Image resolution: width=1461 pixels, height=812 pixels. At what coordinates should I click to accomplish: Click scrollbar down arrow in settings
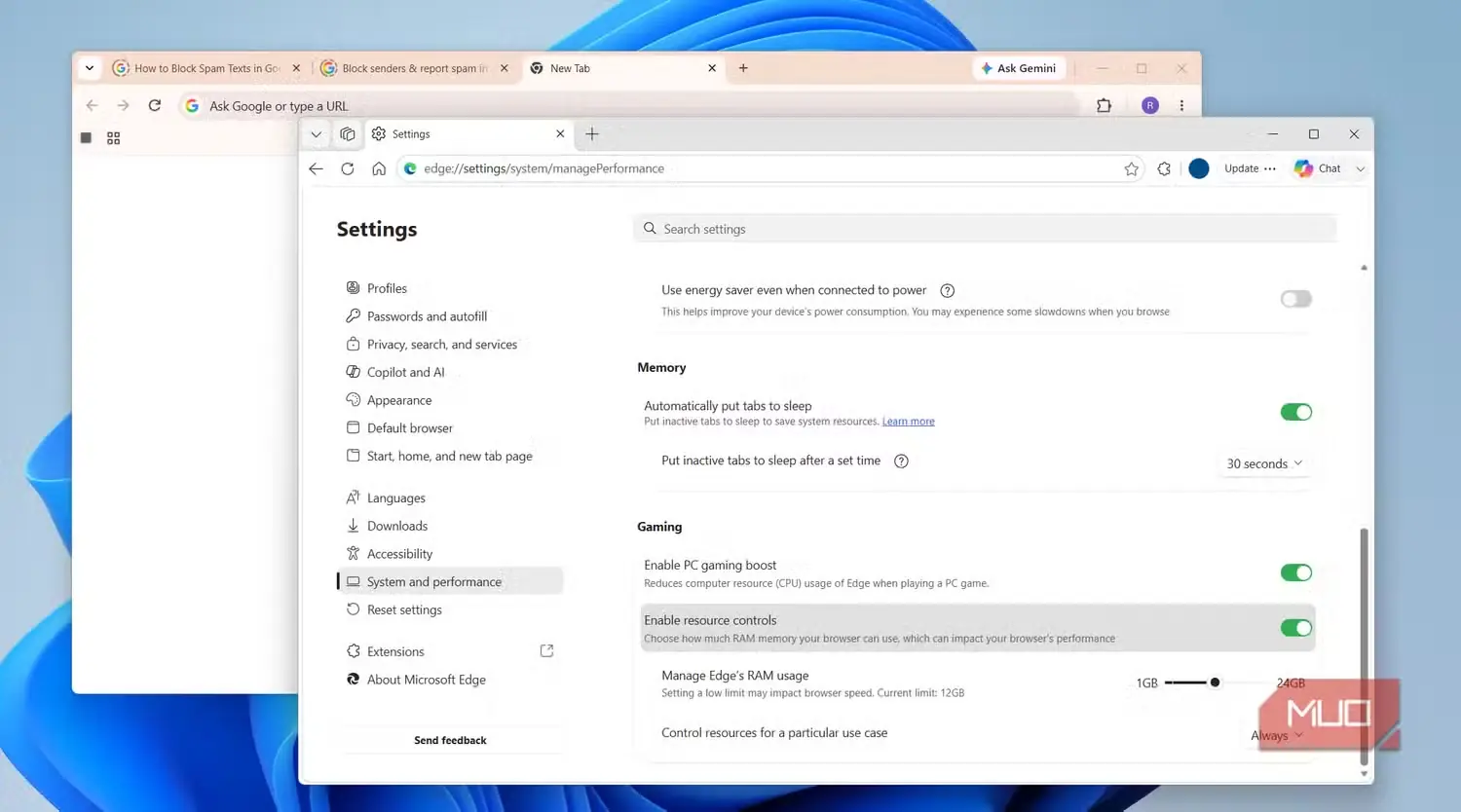(x=1364, y=774)
